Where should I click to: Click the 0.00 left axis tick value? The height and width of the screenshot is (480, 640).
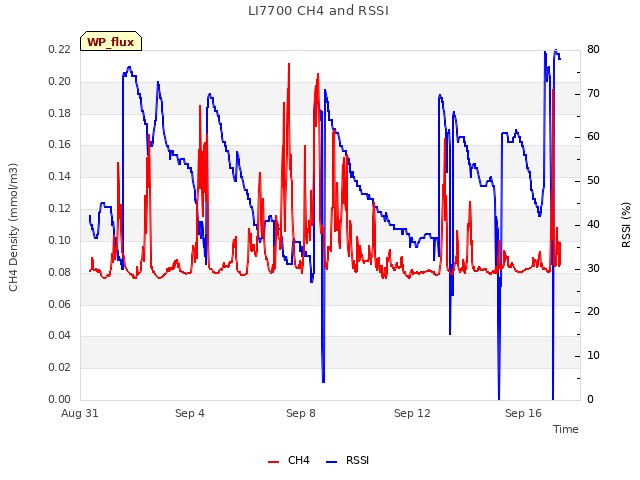(60, 399)
